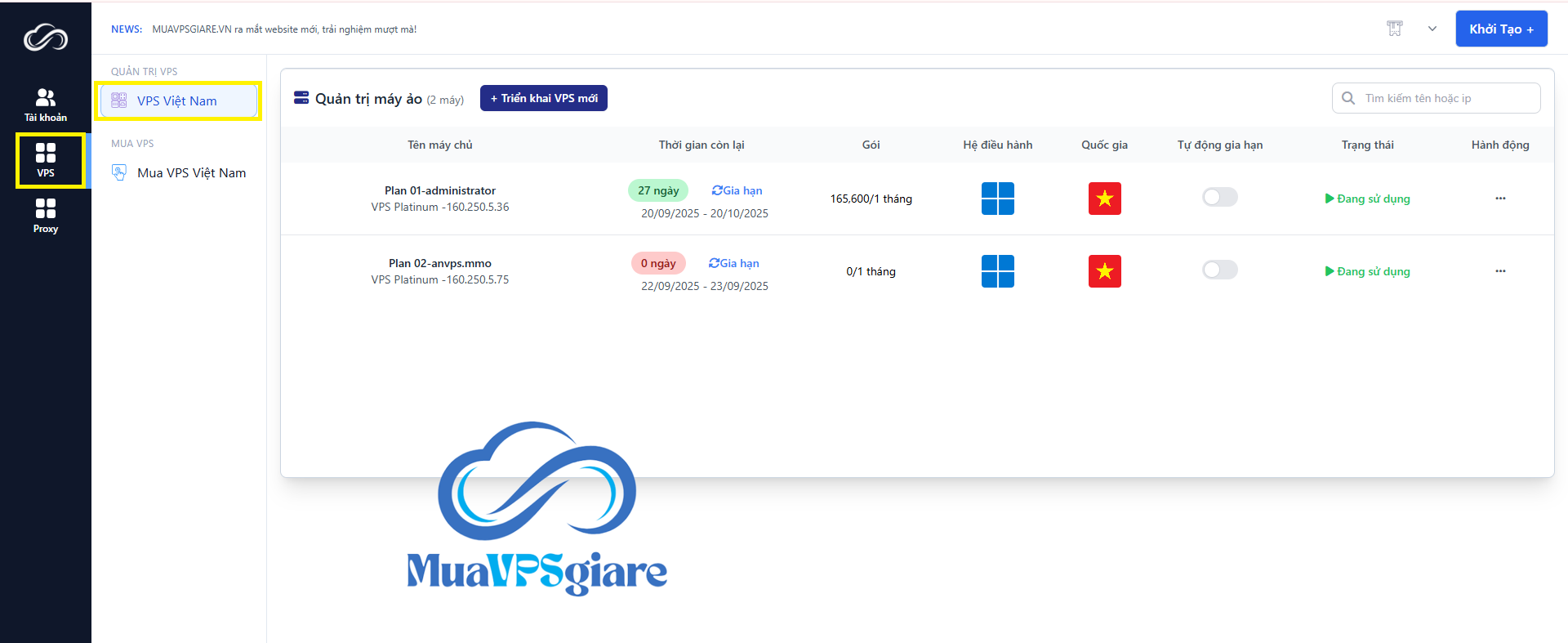Open action menu for Plan 02-anvps.mmo
Screen dimensions: 1568x643
click(x=1499, y=271)
